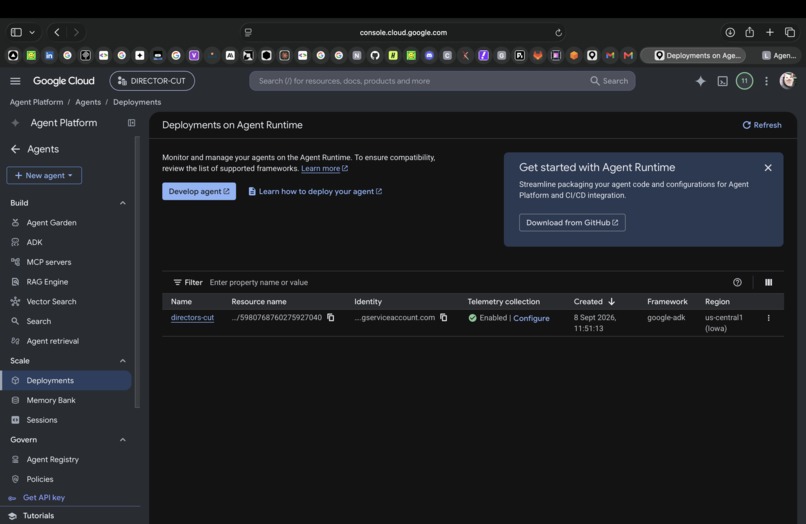Screen dimensions: 806x524
Task: Click the browser back arrow
Action: pyautogui.click(x=57, y=32)
